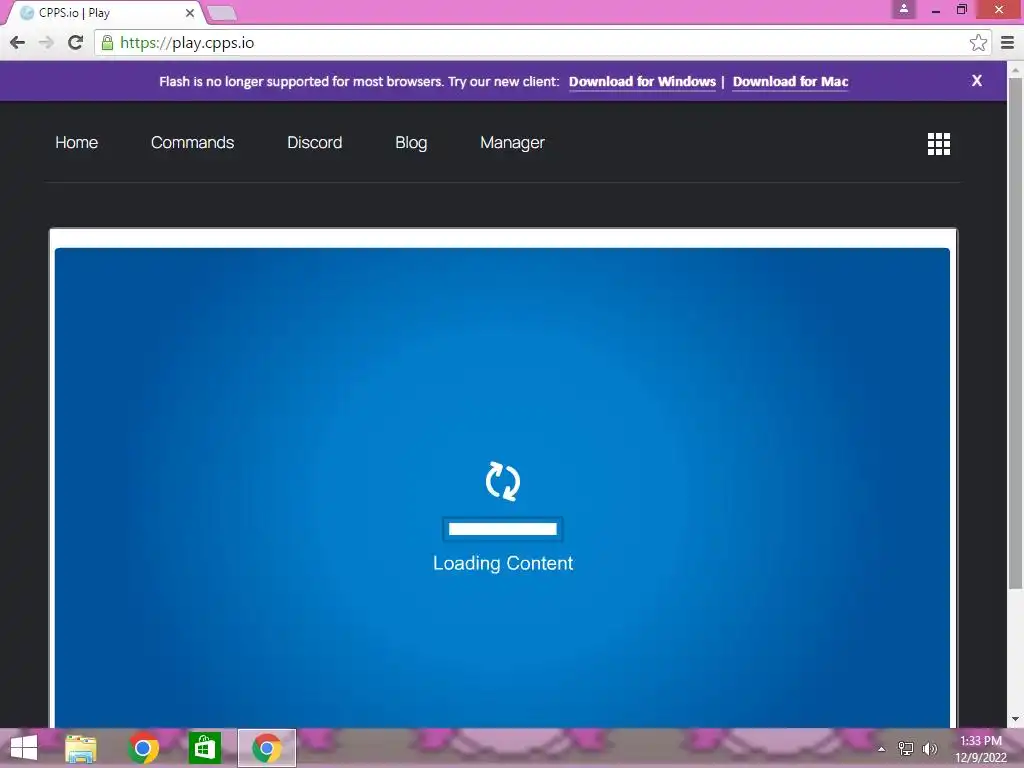Open a new browser tab

tap(221, 13)
